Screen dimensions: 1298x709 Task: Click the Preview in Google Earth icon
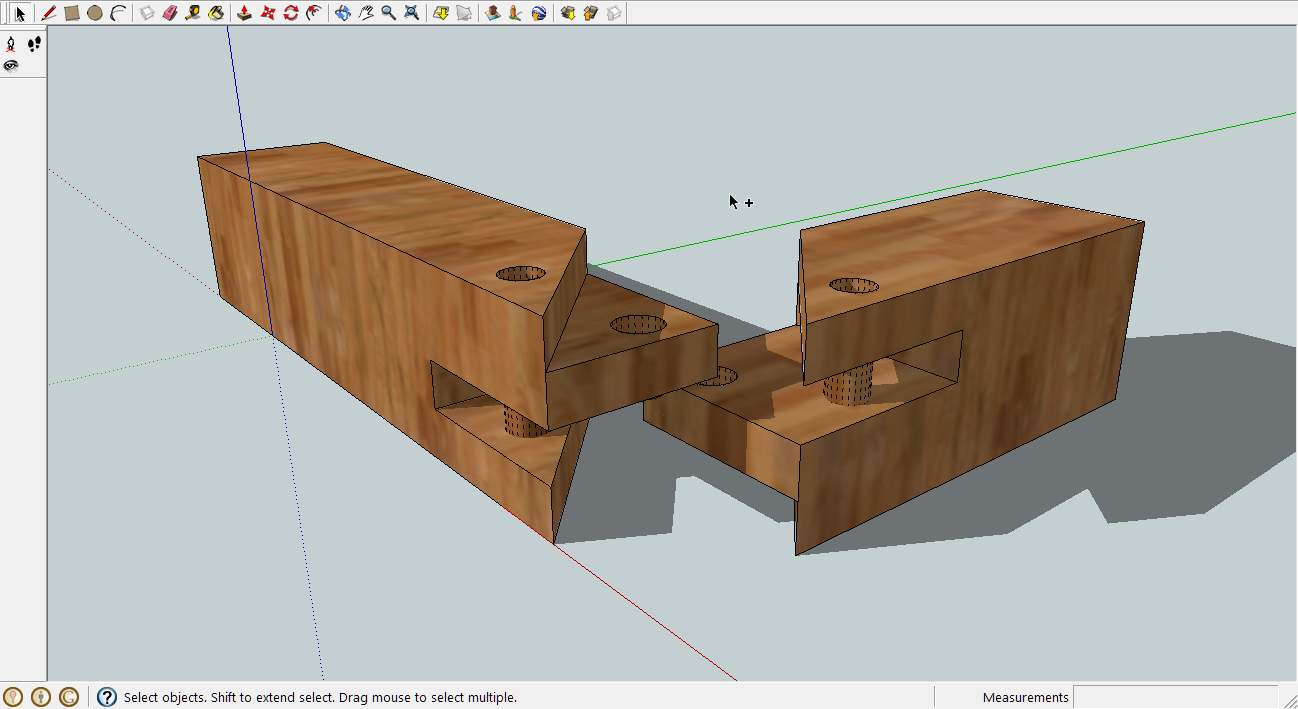(x=538, y=13)
